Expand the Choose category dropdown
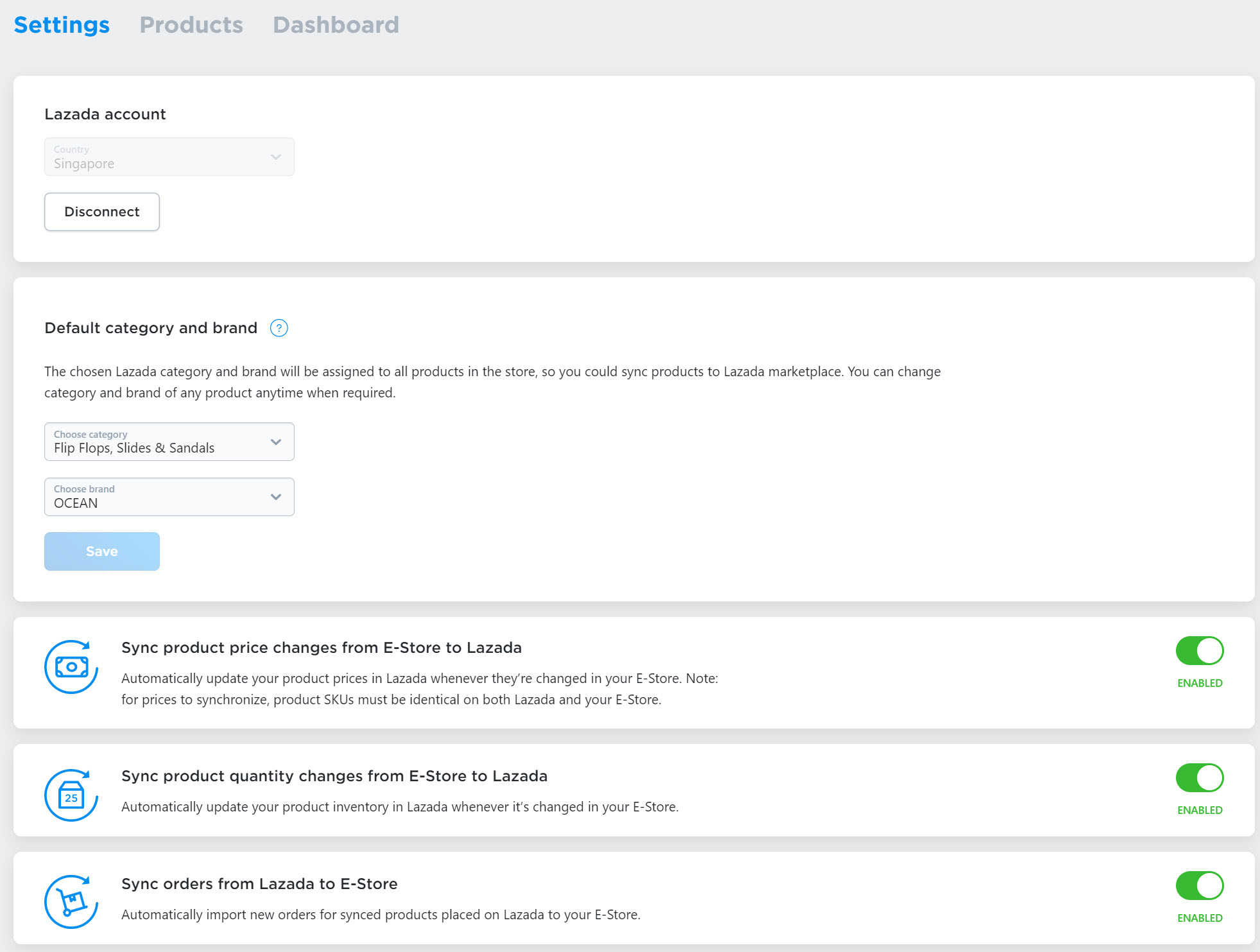The height and width of the screenshot is (952, 1260). 169,442
